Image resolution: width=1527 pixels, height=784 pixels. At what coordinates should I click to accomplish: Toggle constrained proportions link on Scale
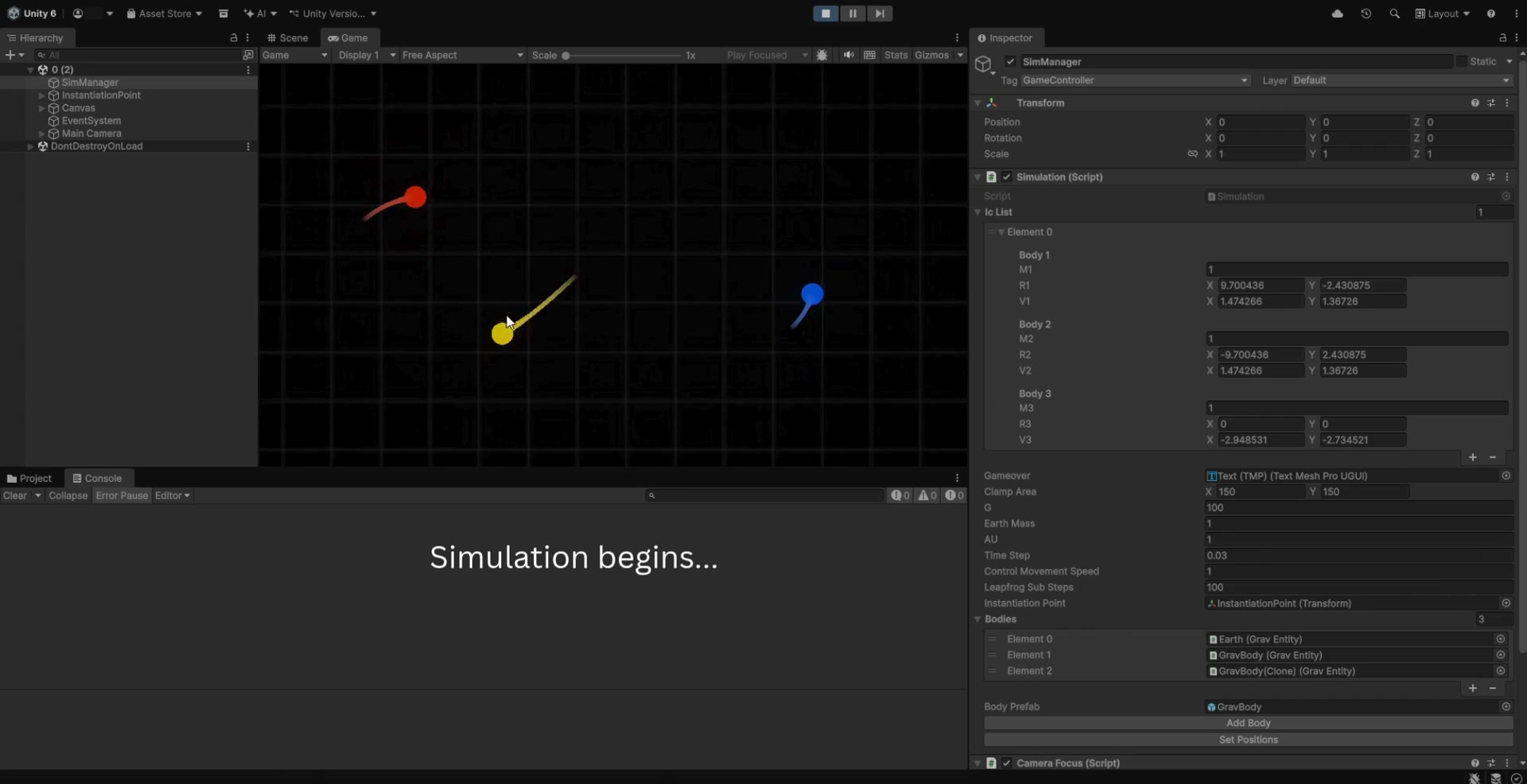pyautogui.click(x=1192, y=154)
